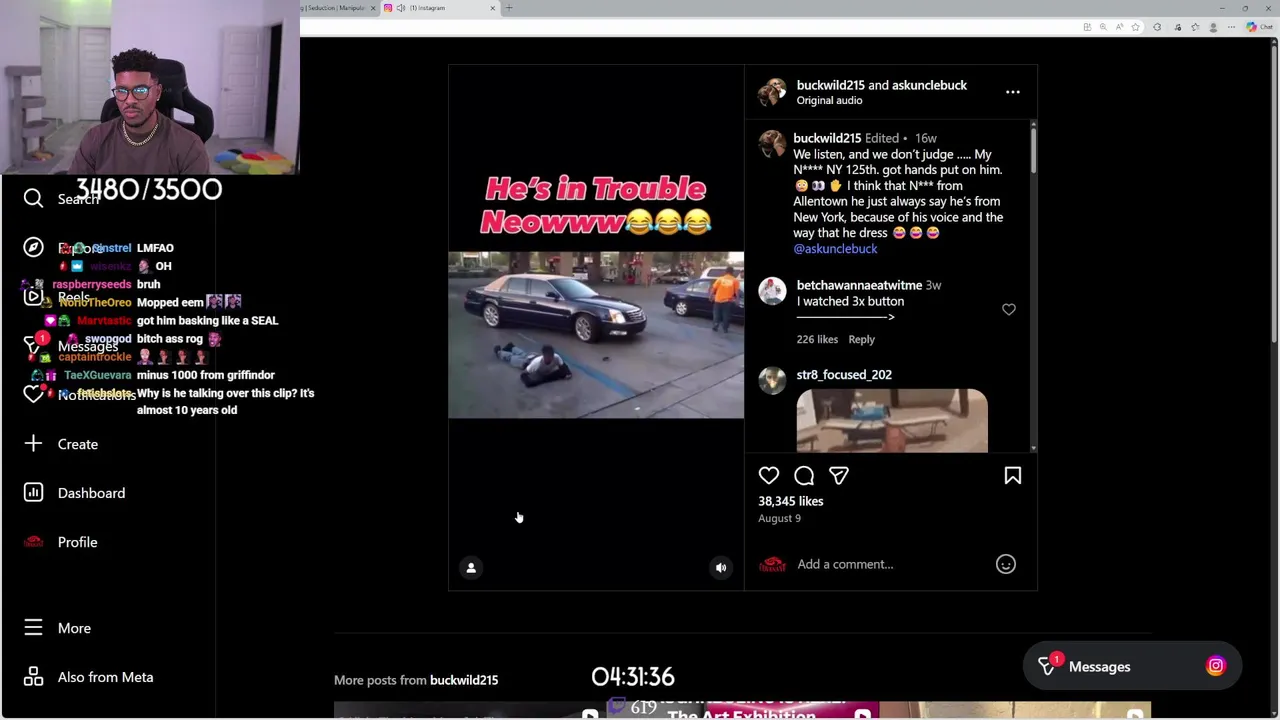
Task: Share the post via paper plane icon
Action: [x=839, y=476]
